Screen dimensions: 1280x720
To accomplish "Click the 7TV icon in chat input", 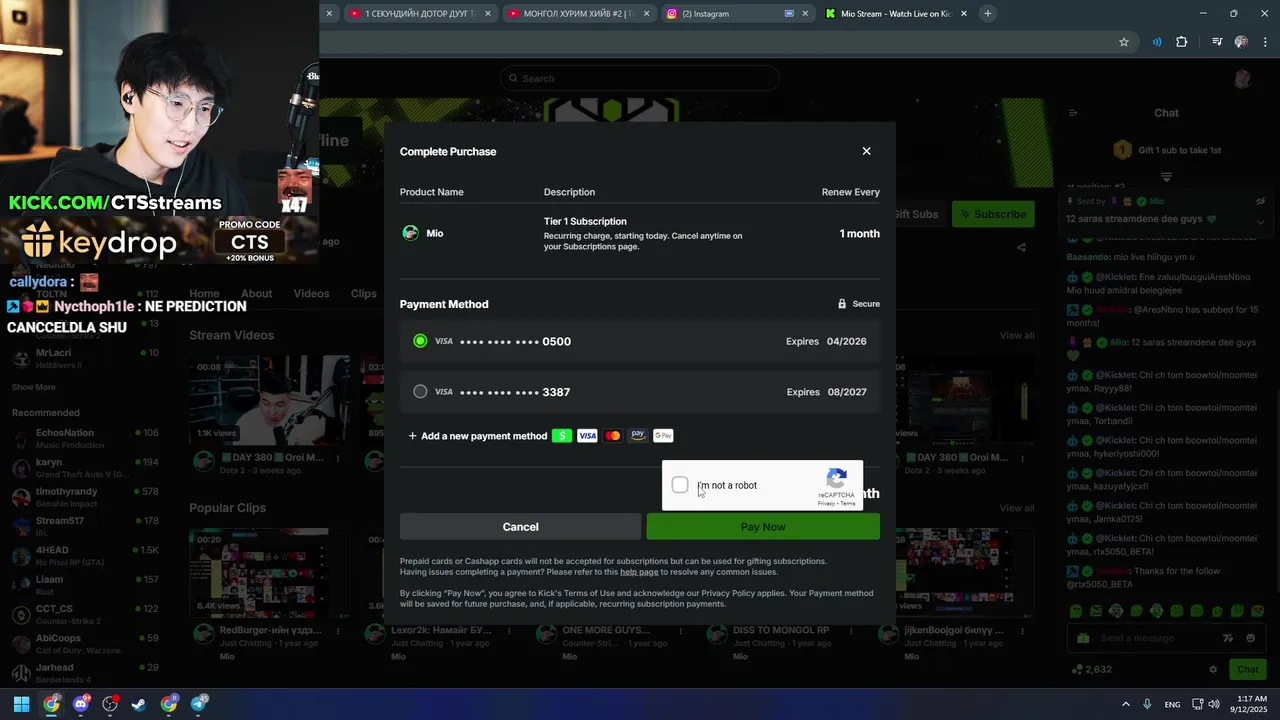I will tap(1228, 638).
